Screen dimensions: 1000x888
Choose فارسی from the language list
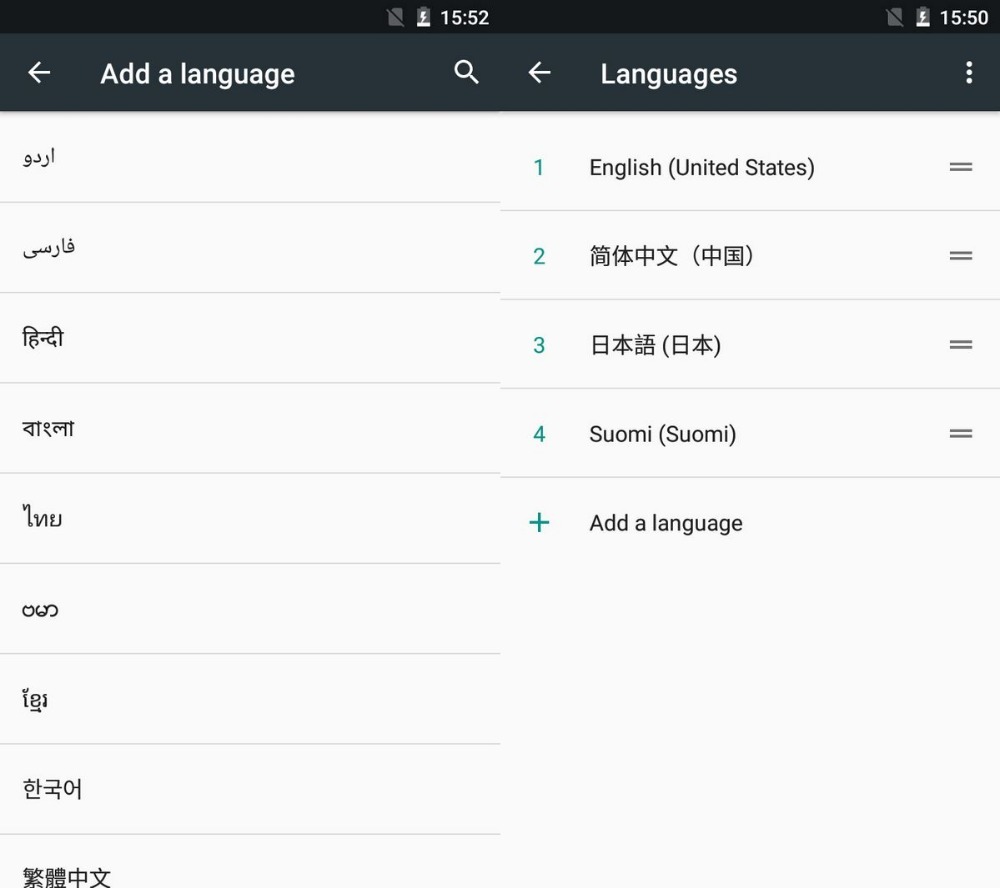[x=49, y=247]
